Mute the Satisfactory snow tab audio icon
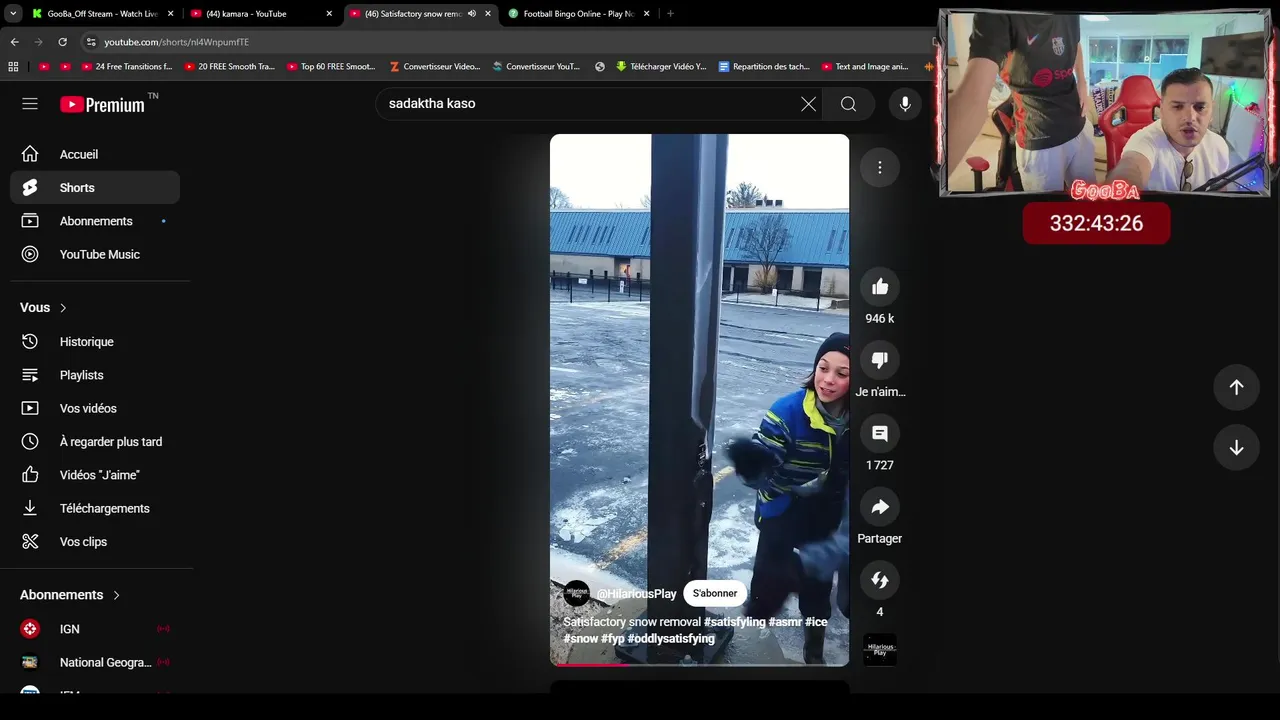 pos(471,14)
